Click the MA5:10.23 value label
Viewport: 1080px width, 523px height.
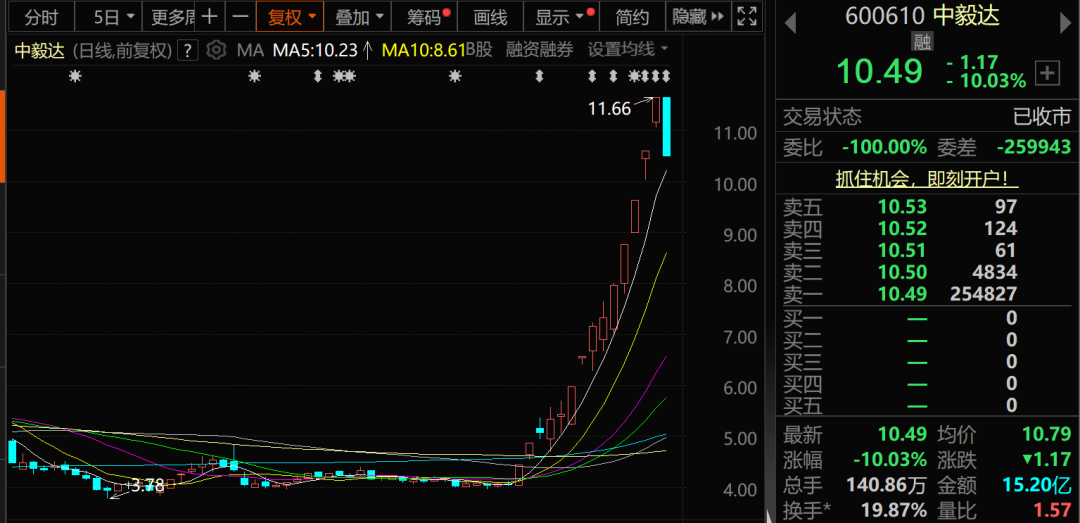[x=315, y=50]
